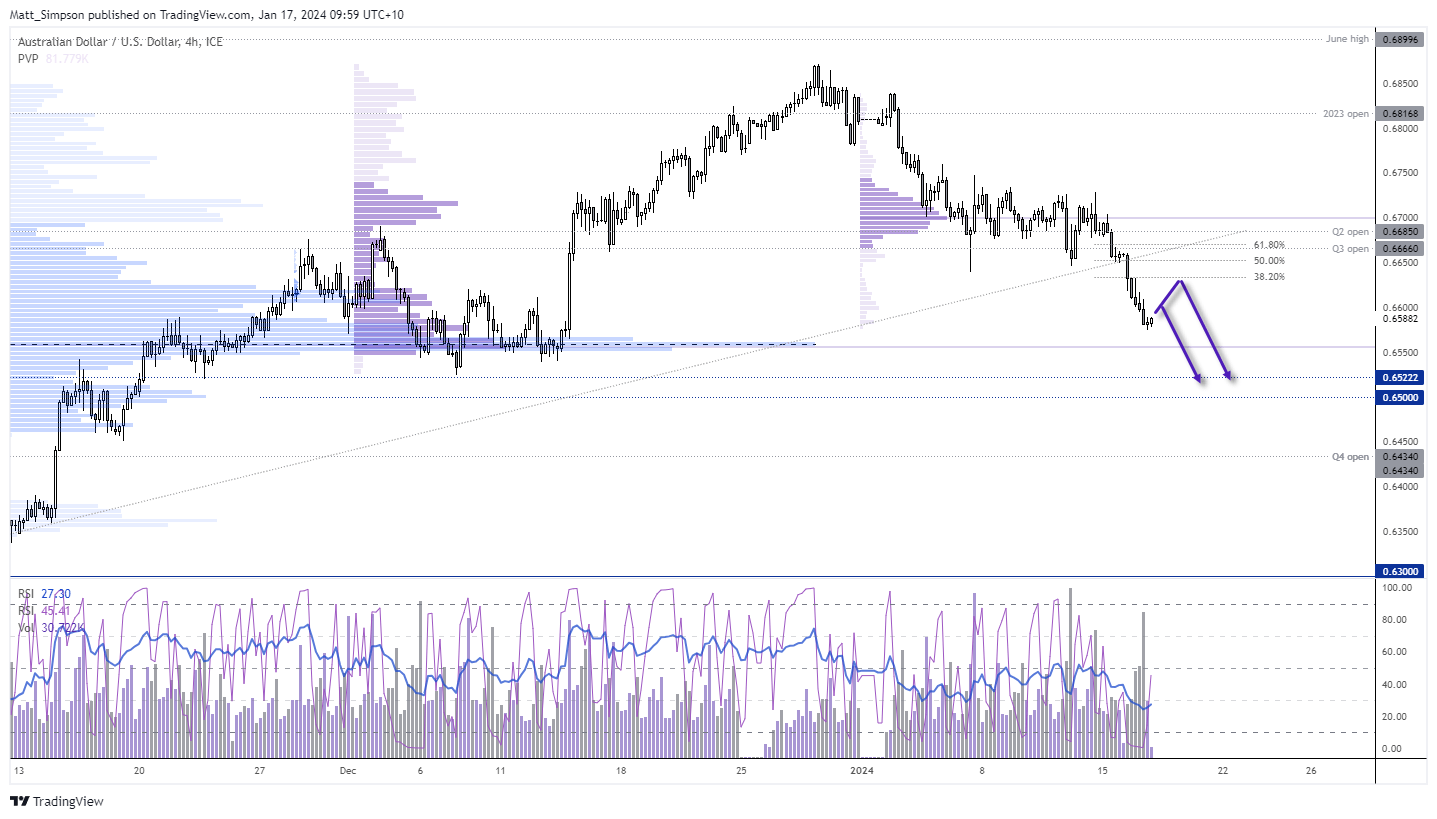Select the Australian Dollar / U.S. Dollar symbol title
Viewport: 1437px width, 819px height.
(x=121, y=41)
